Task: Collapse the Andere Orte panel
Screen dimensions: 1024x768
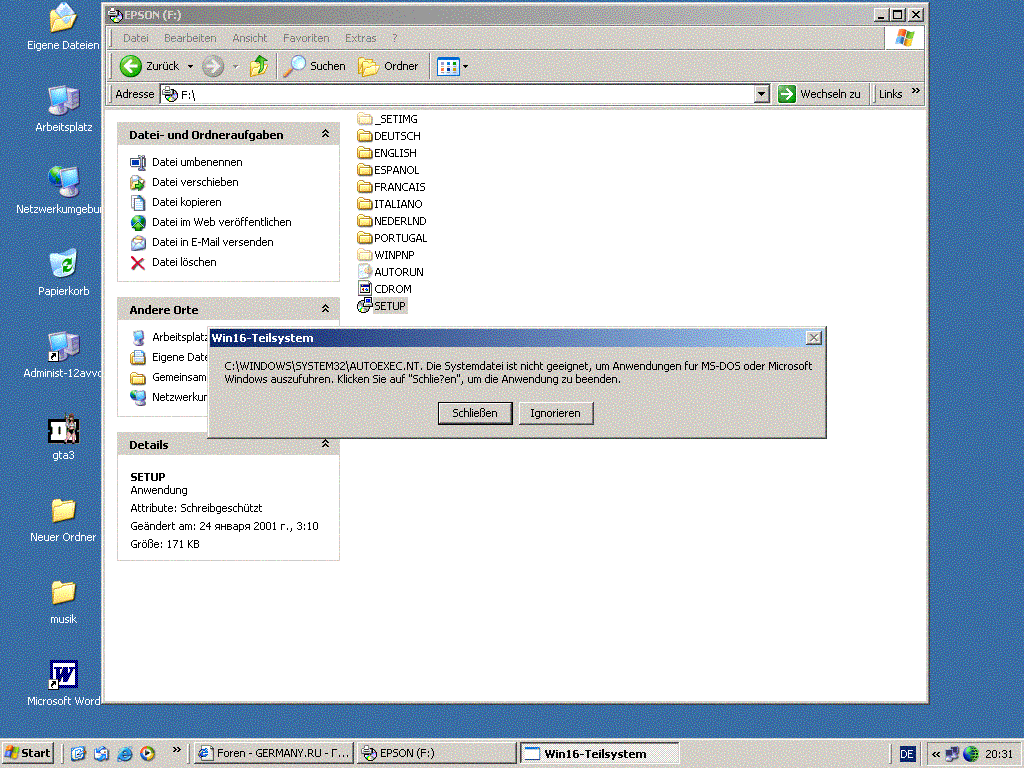Action: 325,309
